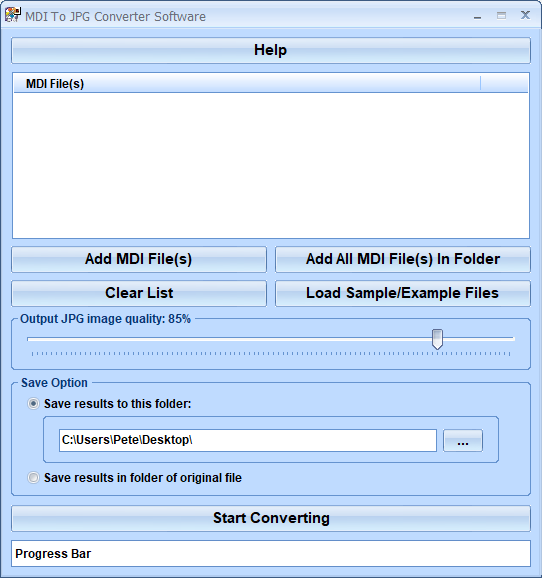Load Sample/Example Files
Screen dimensions: 542x578
(403, 293)
